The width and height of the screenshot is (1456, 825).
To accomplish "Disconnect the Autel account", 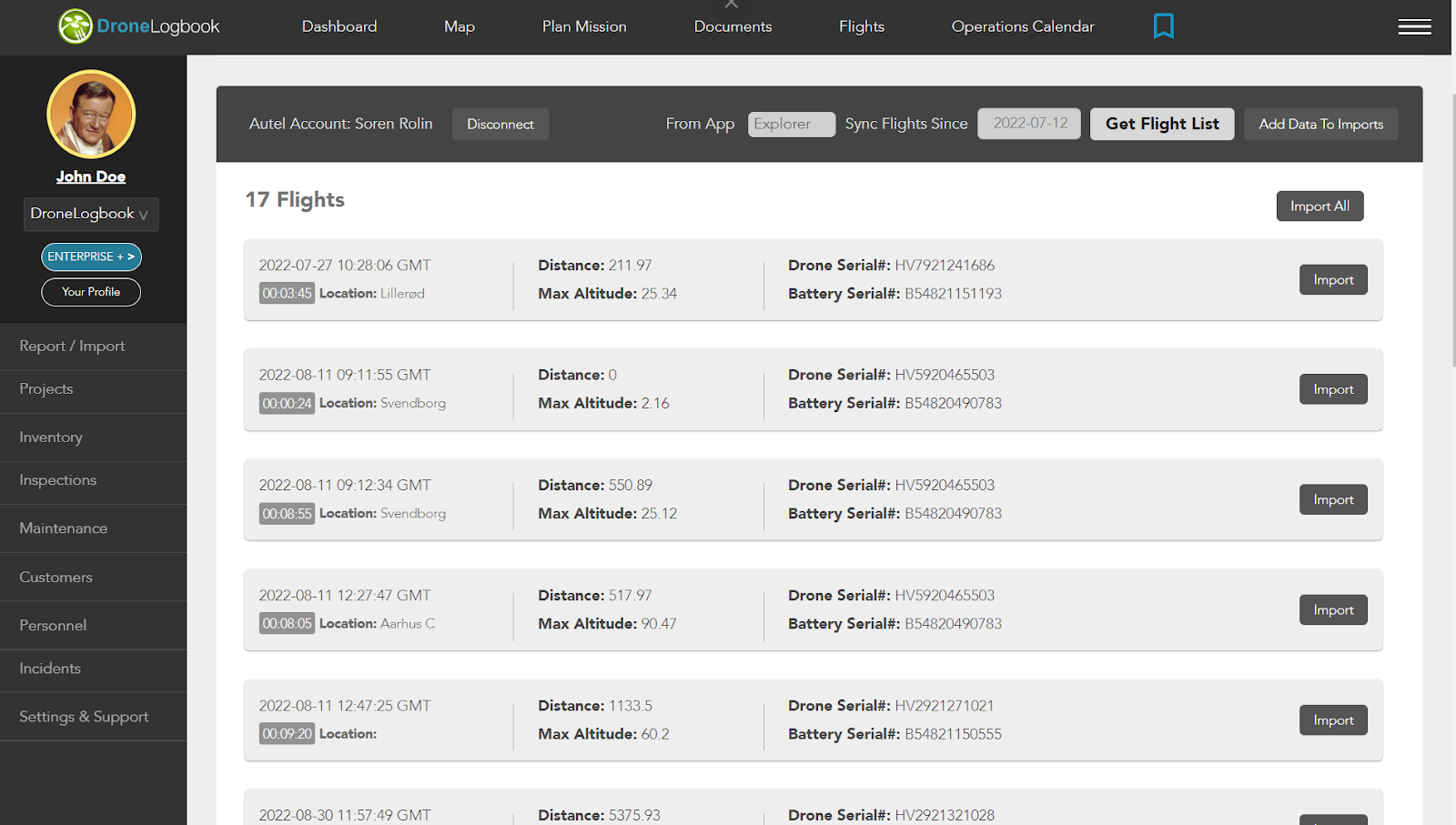I will [500, 124].
